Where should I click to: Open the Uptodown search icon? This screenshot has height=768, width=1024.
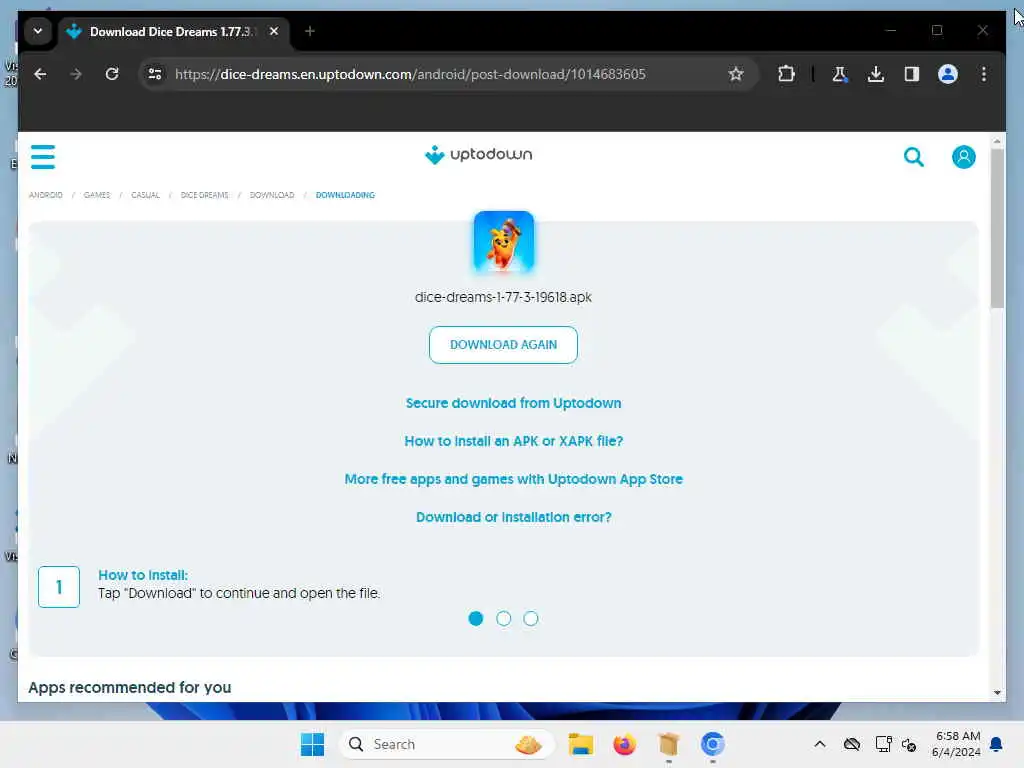pyautogui.click(x=914, y=157)
